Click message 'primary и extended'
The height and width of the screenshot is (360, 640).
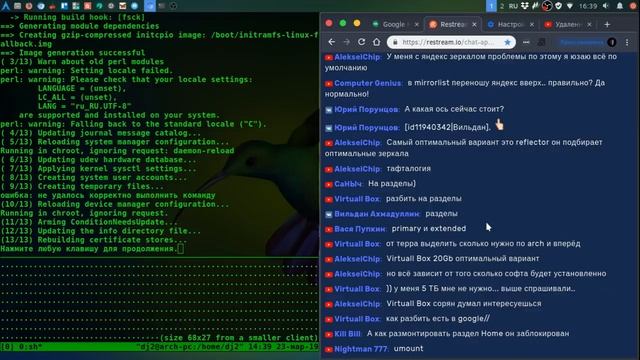pos(429,229)
